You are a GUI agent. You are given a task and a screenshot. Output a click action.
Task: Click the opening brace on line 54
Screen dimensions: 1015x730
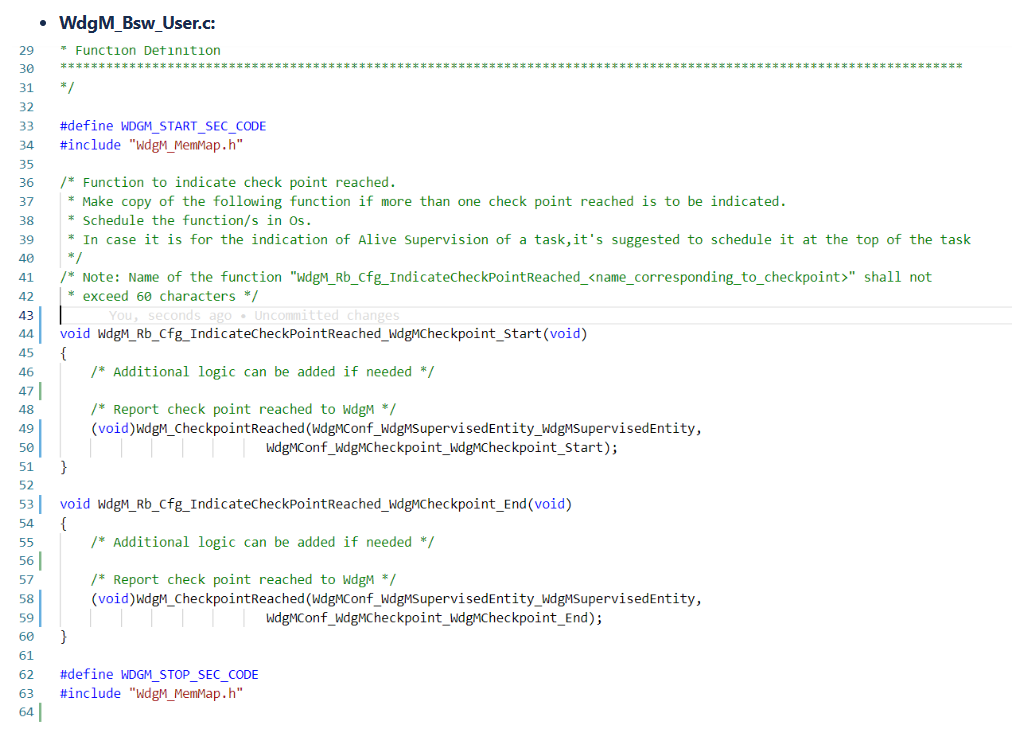(63, 524)
